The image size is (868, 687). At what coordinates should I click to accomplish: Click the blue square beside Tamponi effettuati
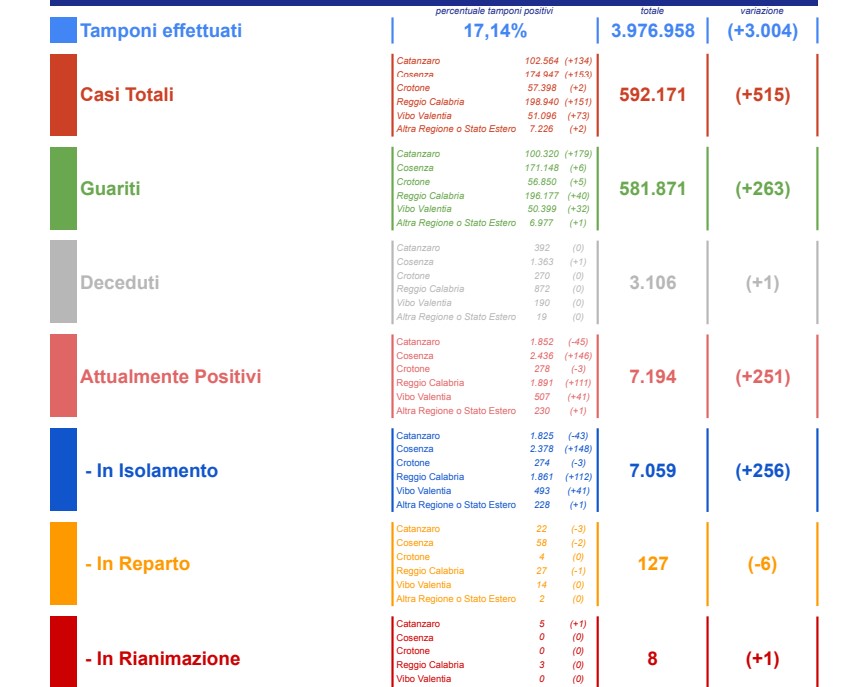[62, 30]
